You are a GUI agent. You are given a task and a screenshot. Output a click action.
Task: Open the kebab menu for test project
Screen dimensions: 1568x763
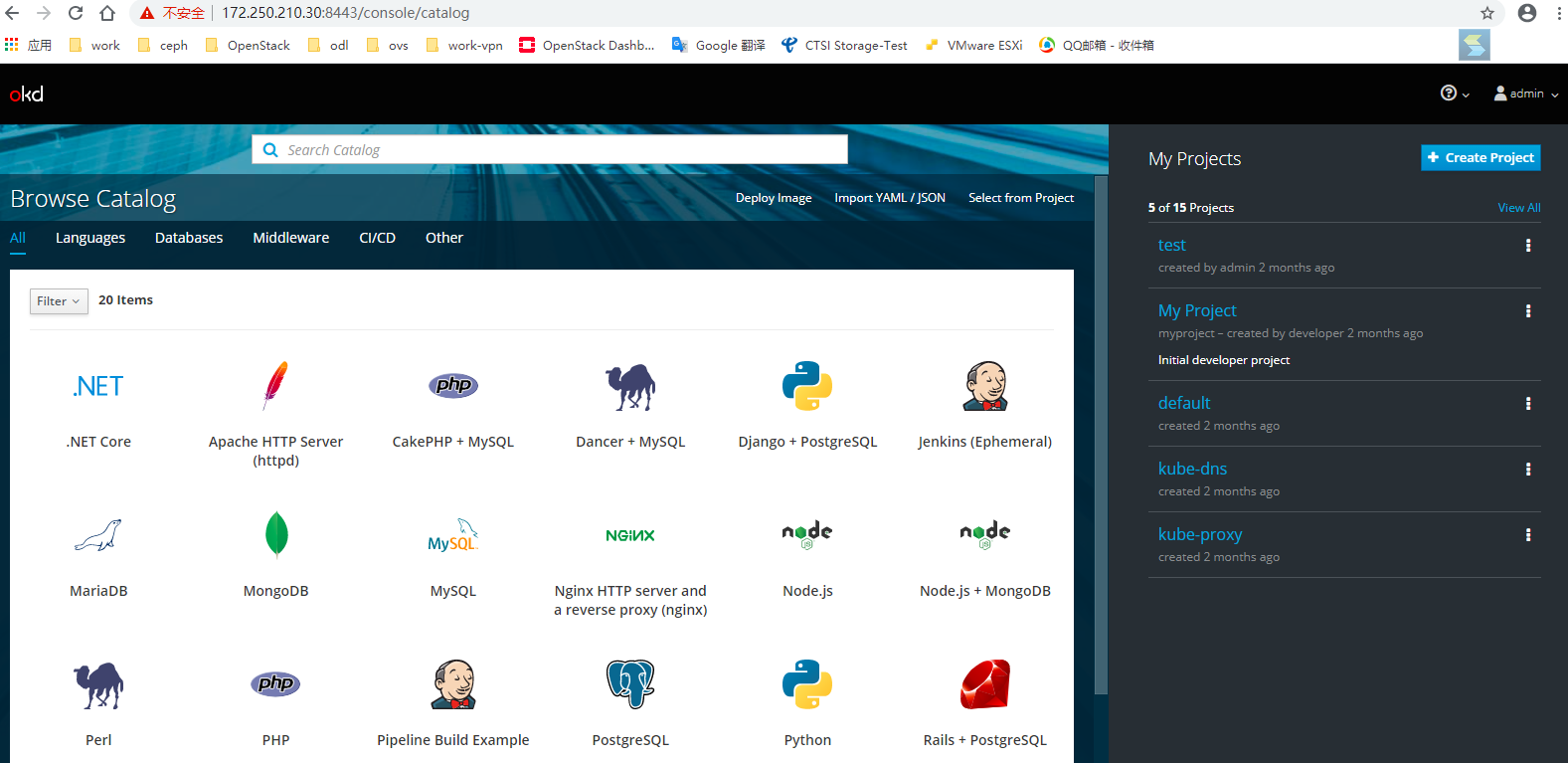point(1528,246)
